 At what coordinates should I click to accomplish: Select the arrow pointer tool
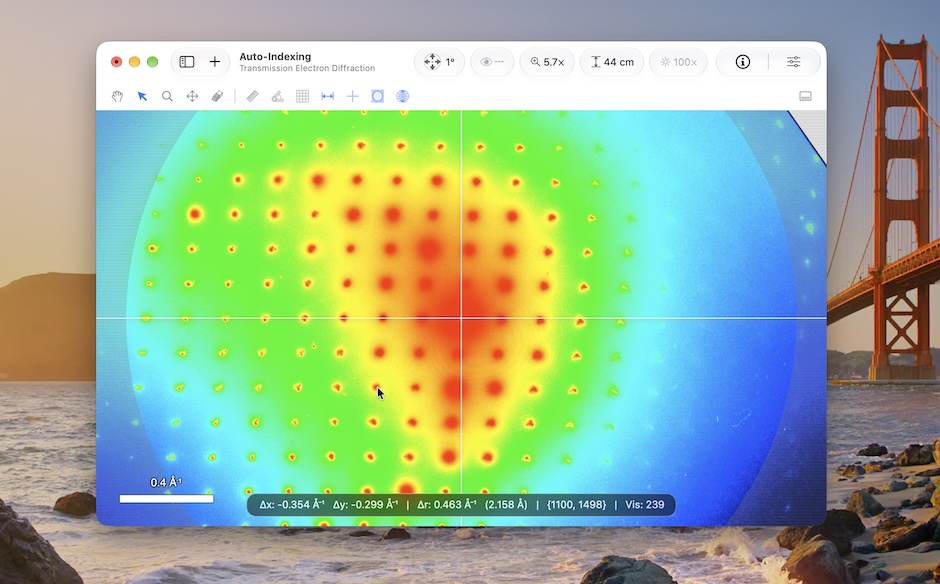142,96
